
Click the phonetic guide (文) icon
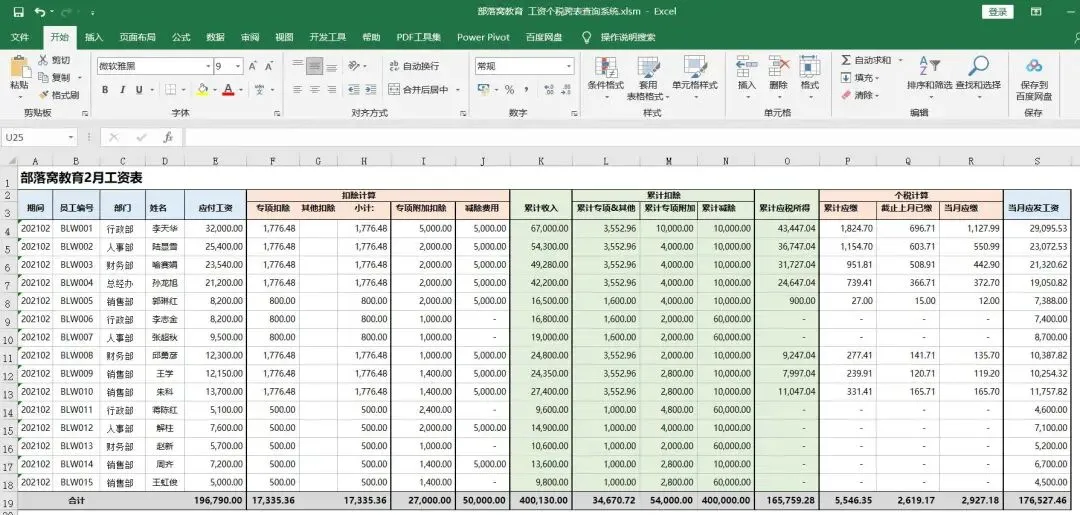pos(260,90)
